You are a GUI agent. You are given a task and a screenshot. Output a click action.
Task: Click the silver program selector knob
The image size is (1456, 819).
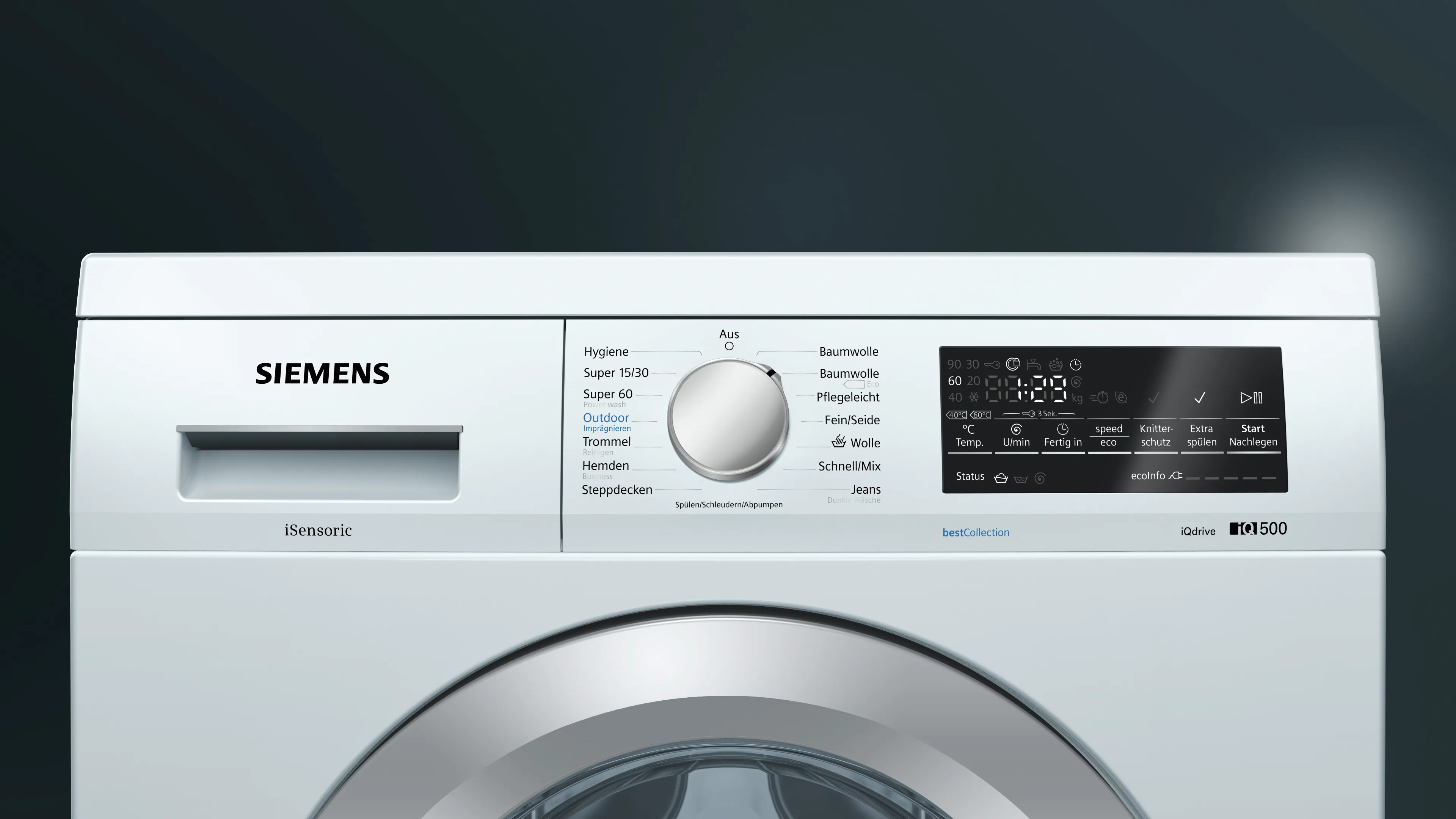(x=728, y=419)
